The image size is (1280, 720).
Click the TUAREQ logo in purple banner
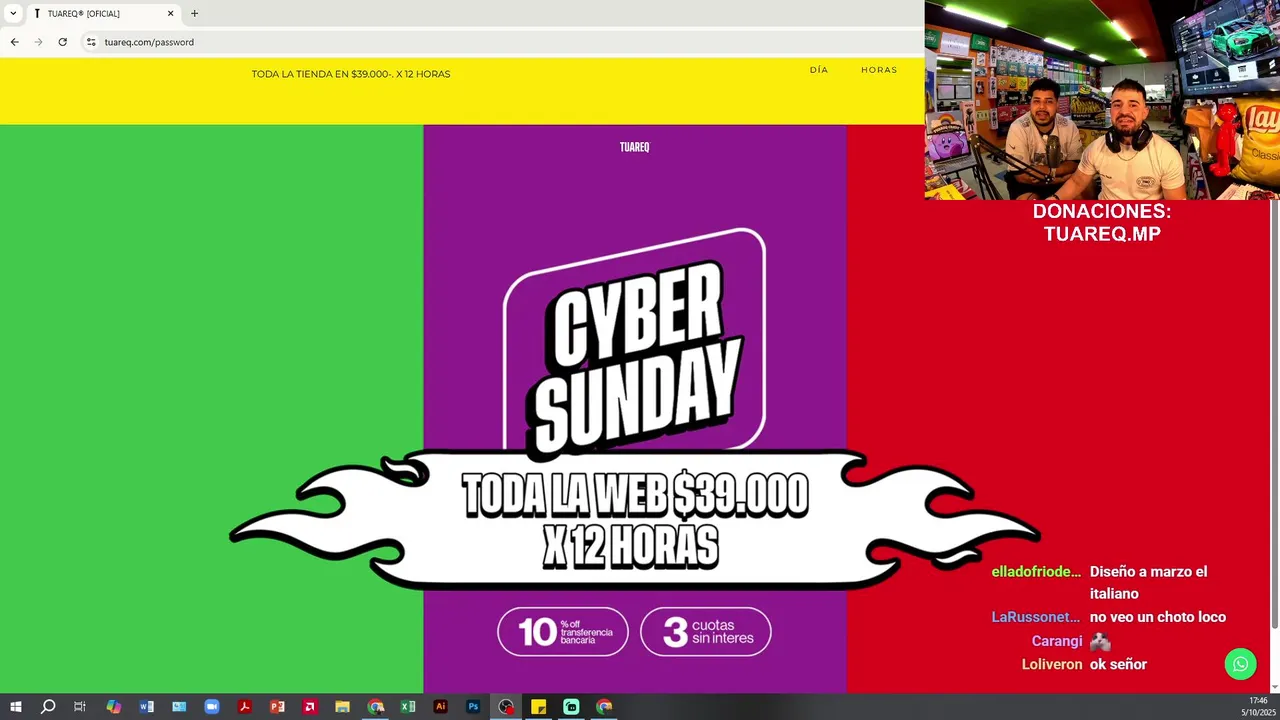[x=634, y=147]
